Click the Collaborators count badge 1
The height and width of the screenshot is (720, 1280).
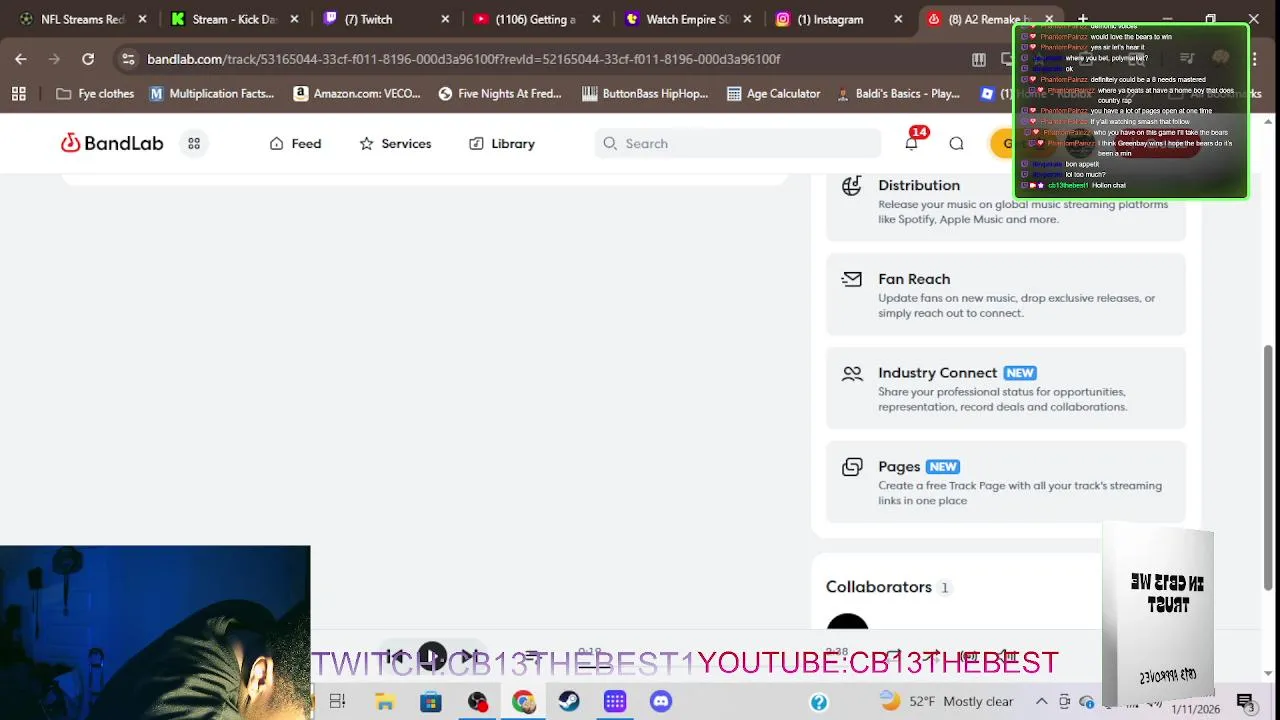[944, 588]
